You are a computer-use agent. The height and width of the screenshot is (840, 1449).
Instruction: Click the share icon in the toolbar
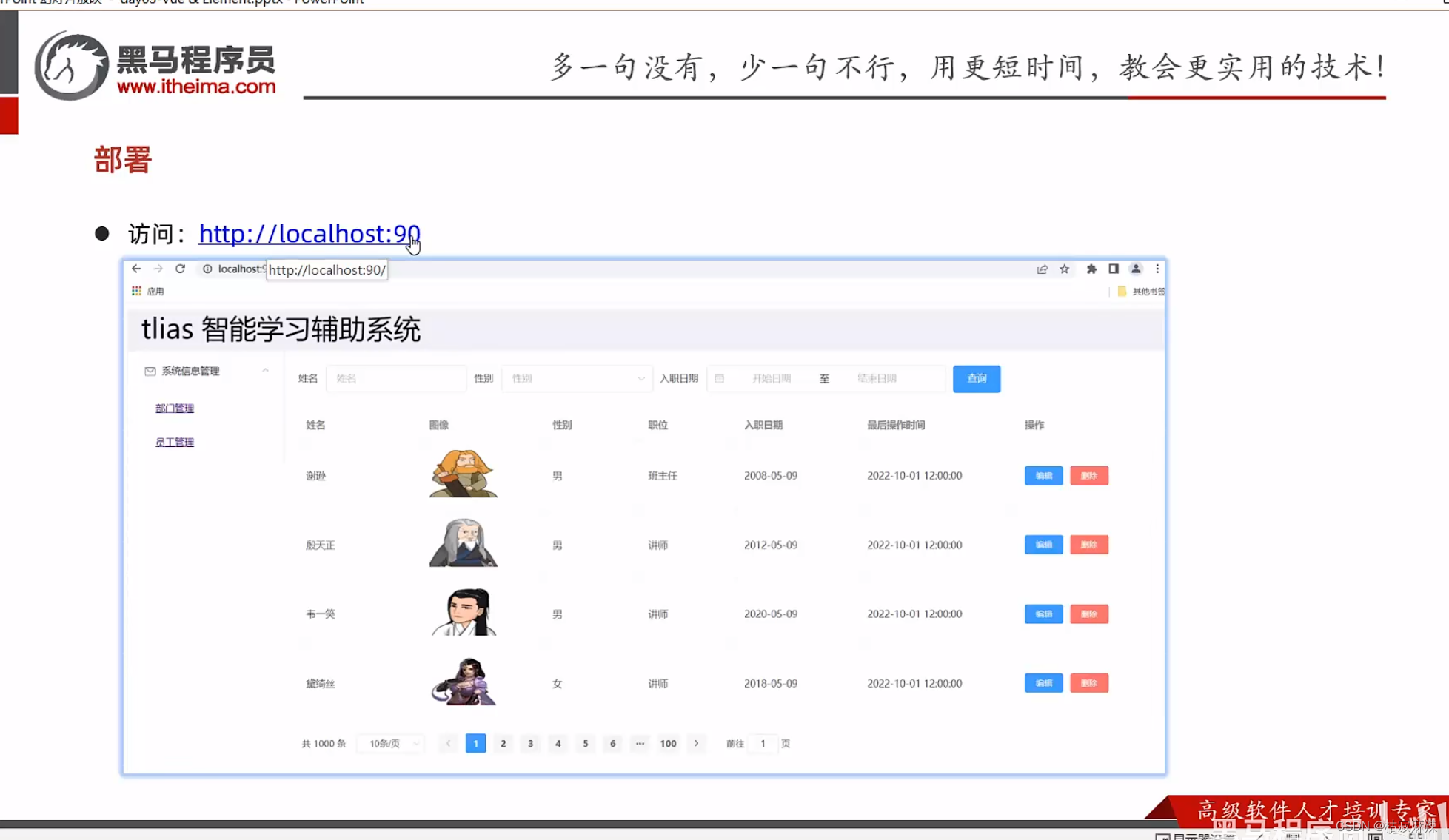click(x=1042, y=269)
